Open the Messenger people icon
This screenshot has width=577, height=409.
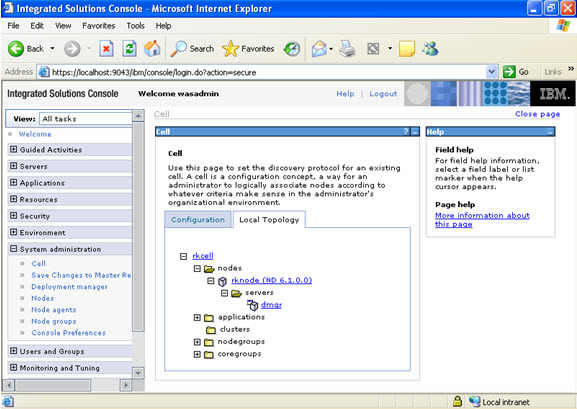click(x=430, y=49)
